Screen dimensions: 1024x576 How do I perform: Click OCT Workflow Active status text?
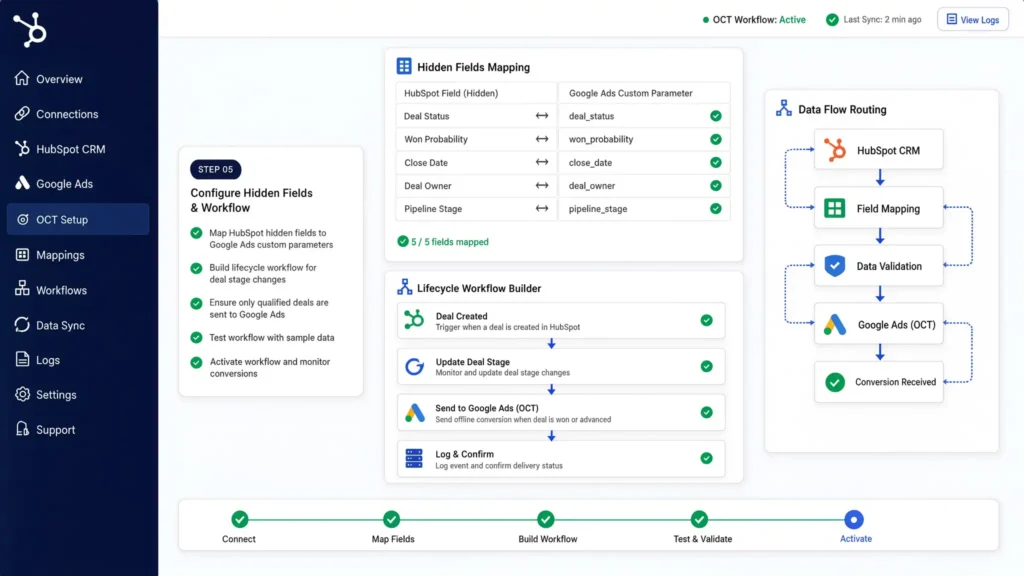pyautogui.click(x=759, y=20)
